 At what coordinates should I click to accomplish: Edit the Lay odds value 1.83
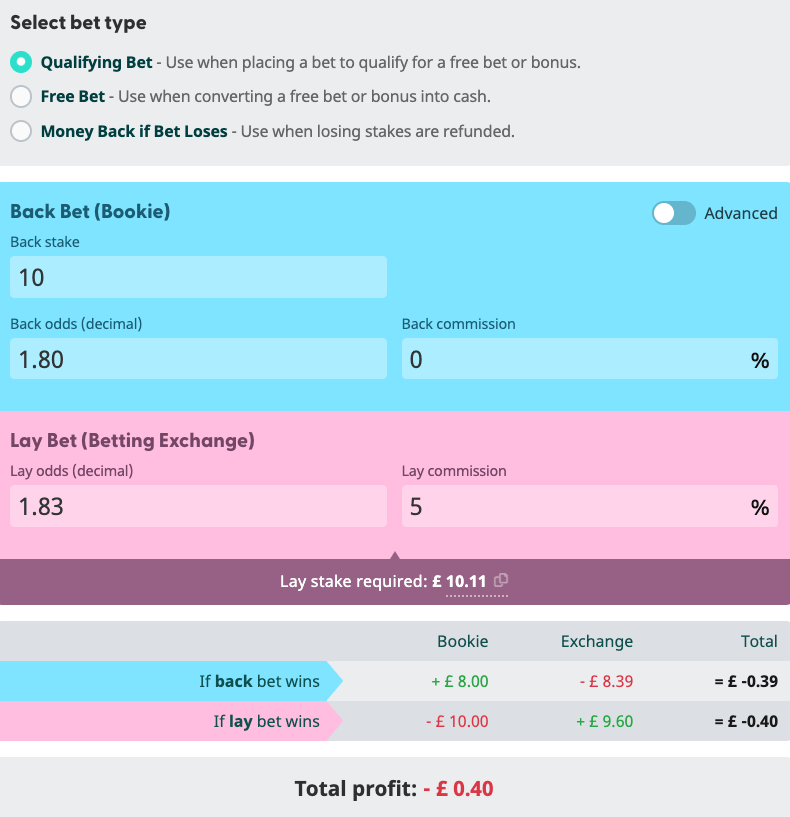[x=197, y=506]
